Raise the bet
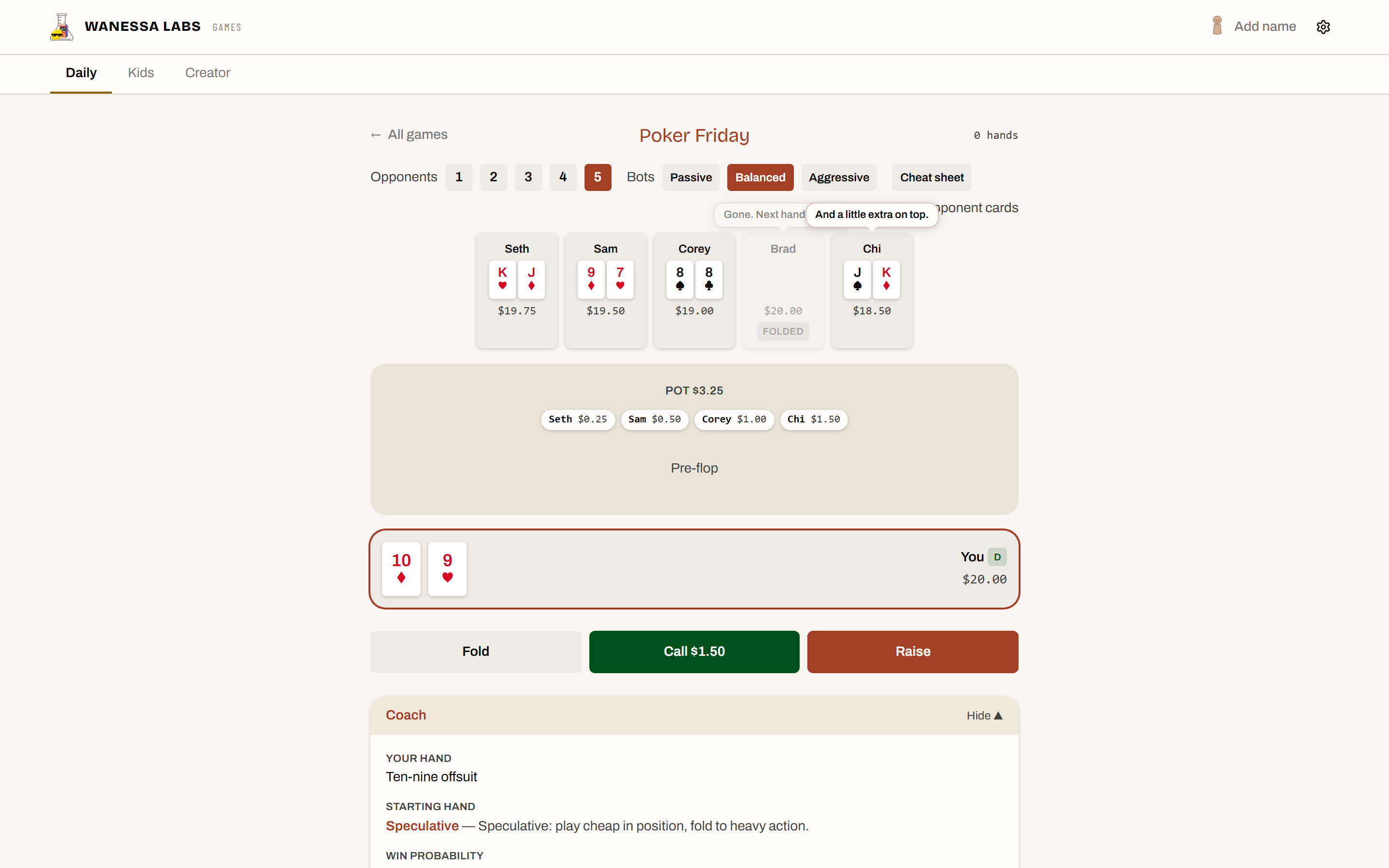Viewport: 1389px width, 868px height. point(912,651)
